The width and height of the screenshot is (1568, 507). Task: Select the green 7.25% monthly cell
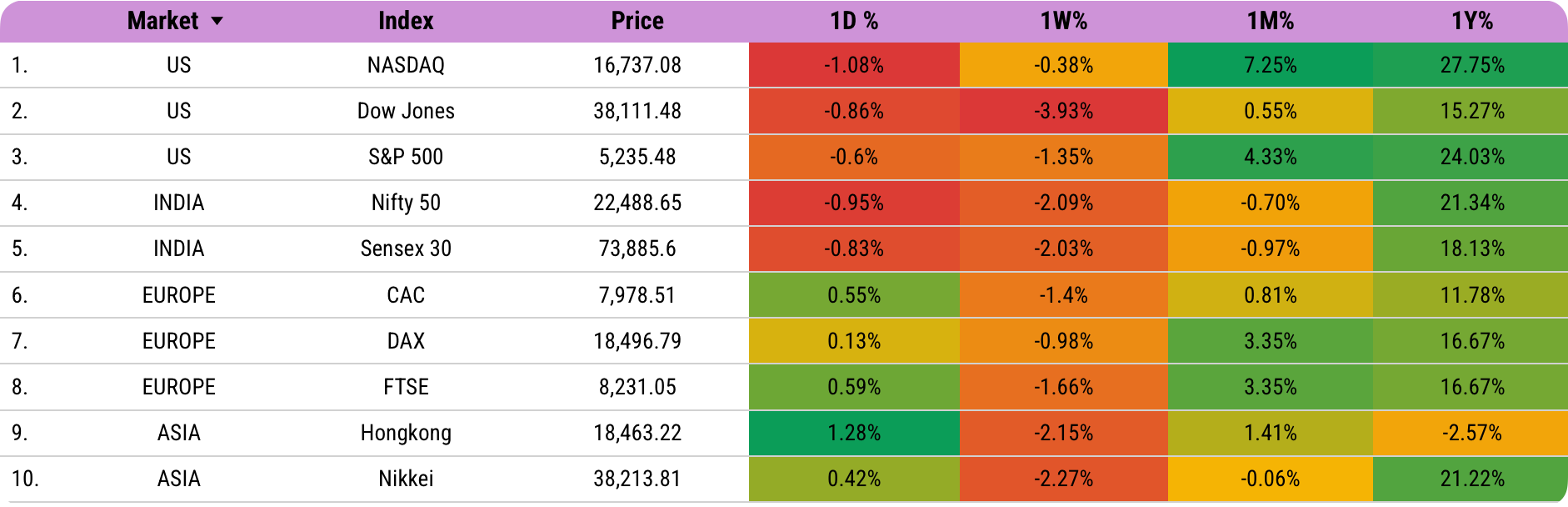click(x=1270, y=65)
